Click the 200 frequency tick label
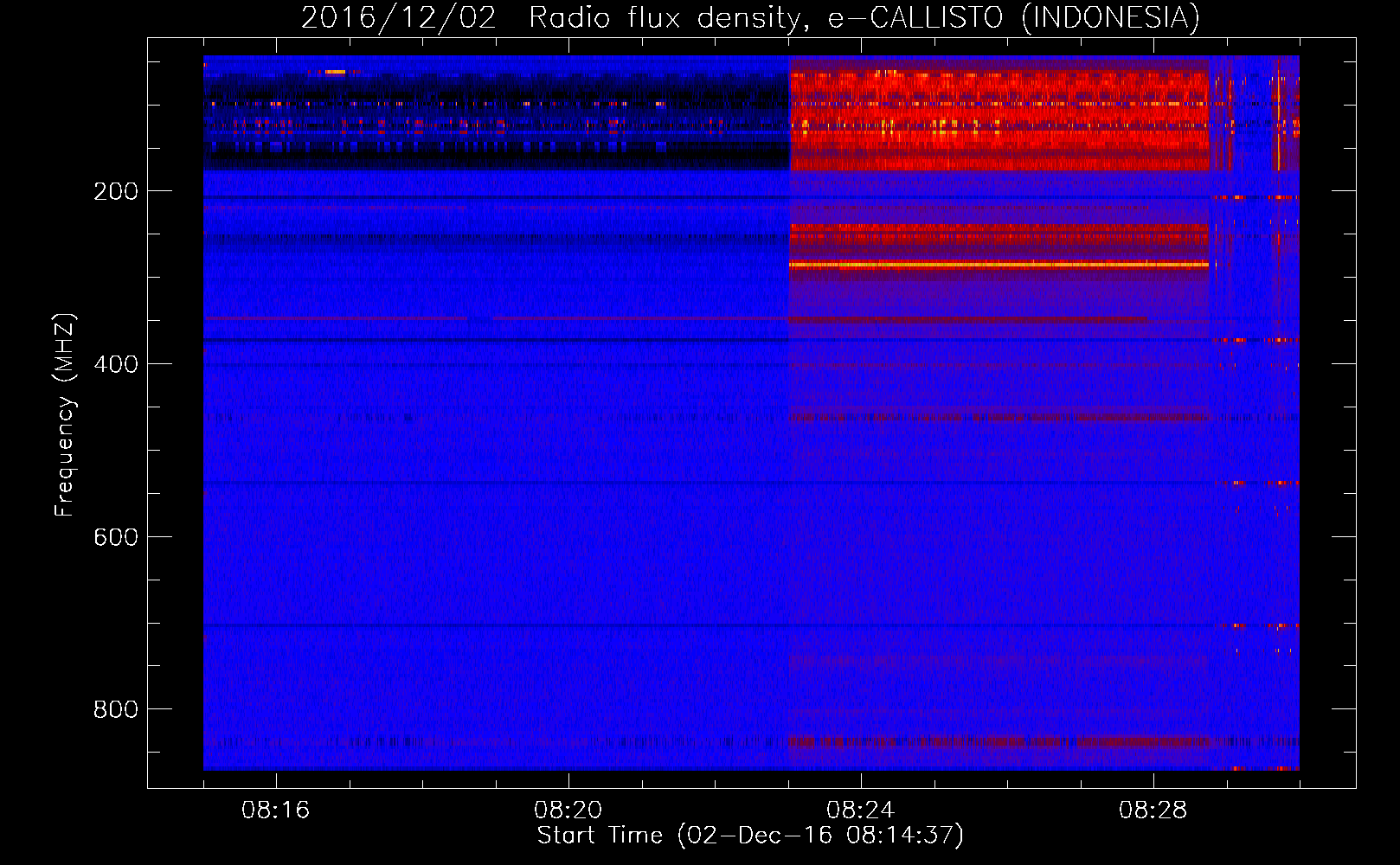Image resolution: width=1400 pixels, height=865 pixels. 116,191
